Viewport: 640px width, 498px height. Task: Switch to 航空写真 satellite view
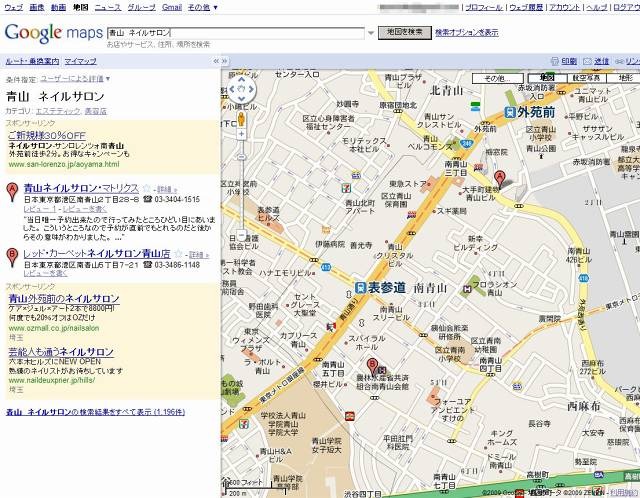(586, 78)
